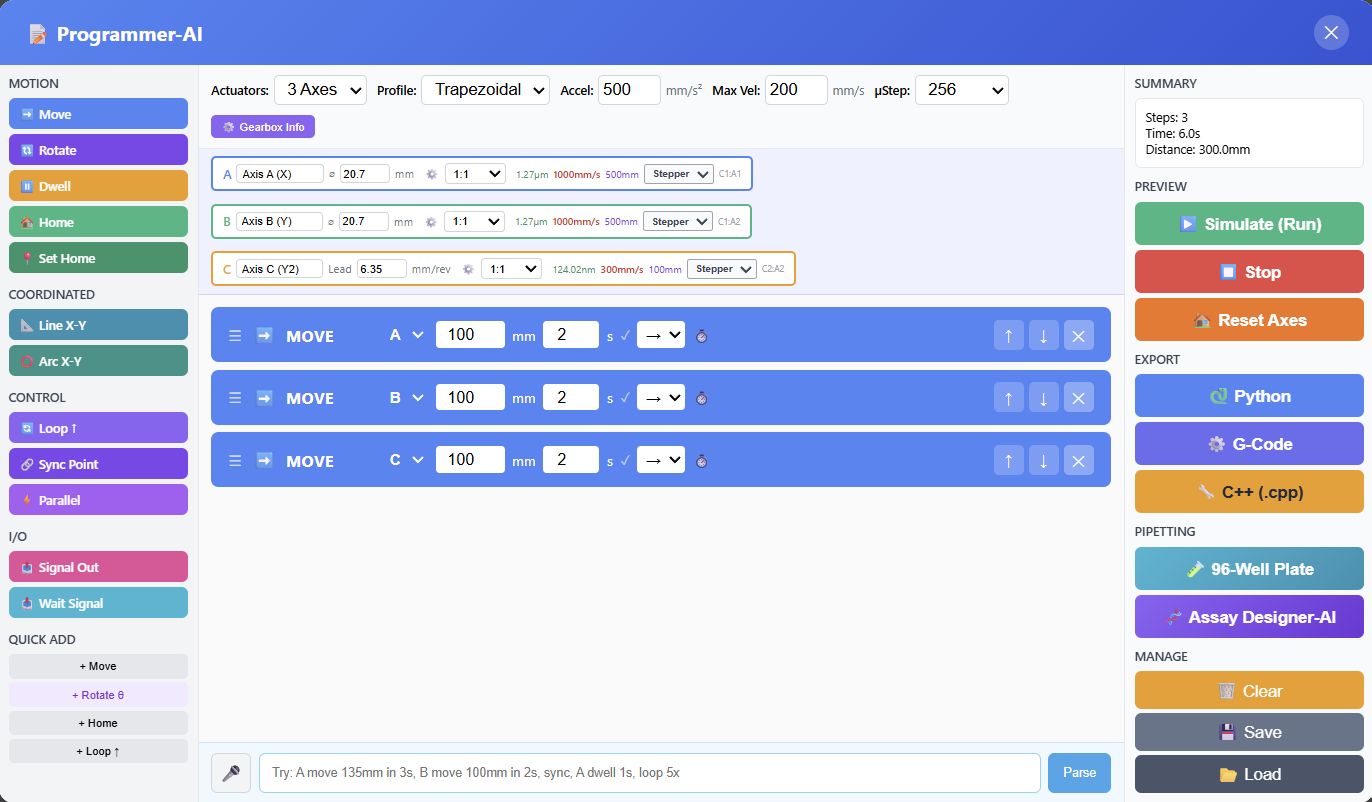Move the MOVE A step down using arrow icon
Image resolution: width=1372 pixels, height=802 pixels.
pos(1043,335)
